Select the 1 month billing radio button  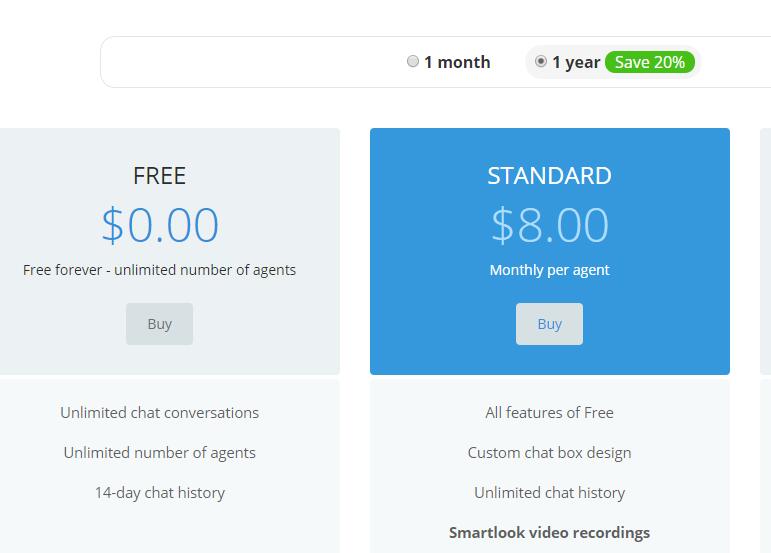point(413,61)
